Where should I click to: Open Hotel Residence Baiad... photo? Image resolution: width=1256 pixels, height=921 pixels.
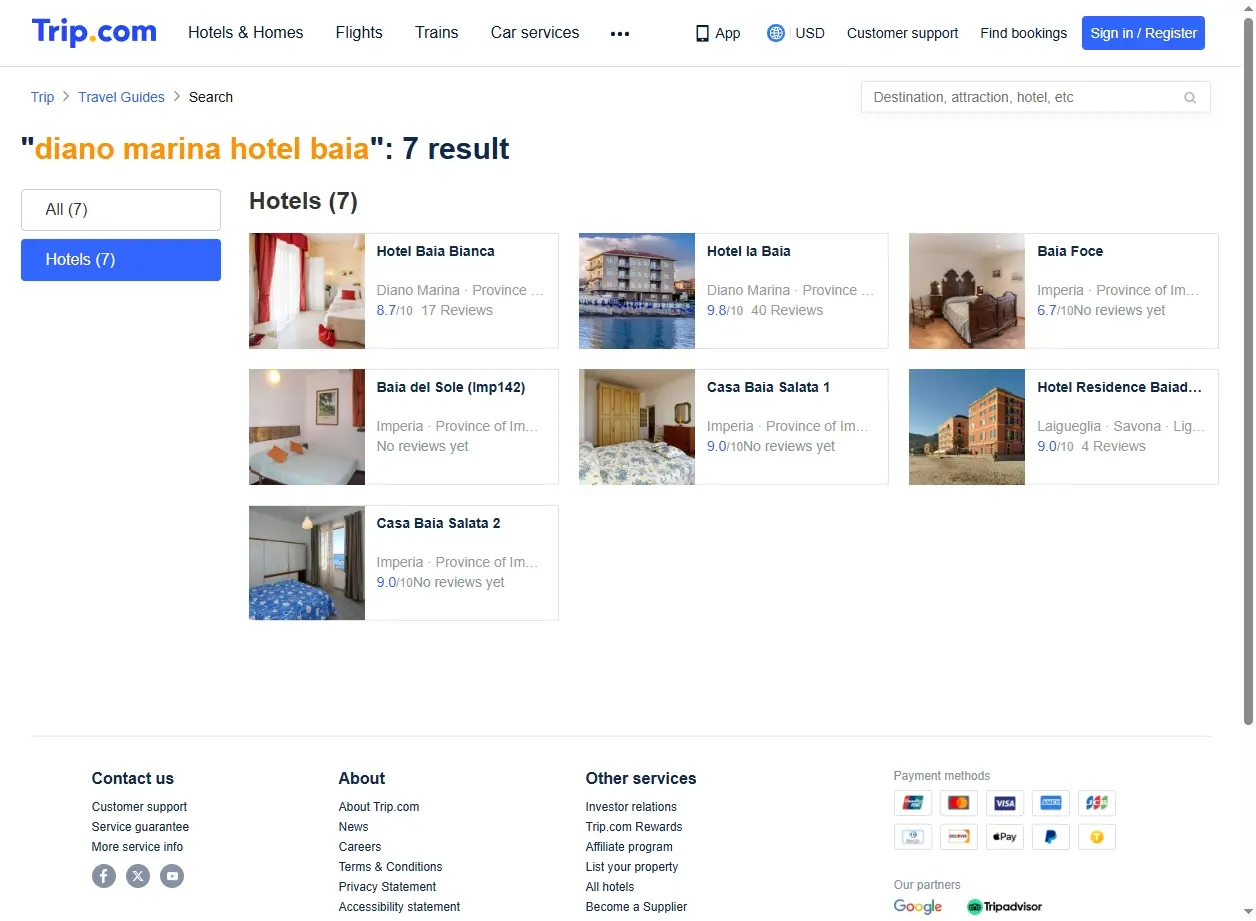point(967,427)
